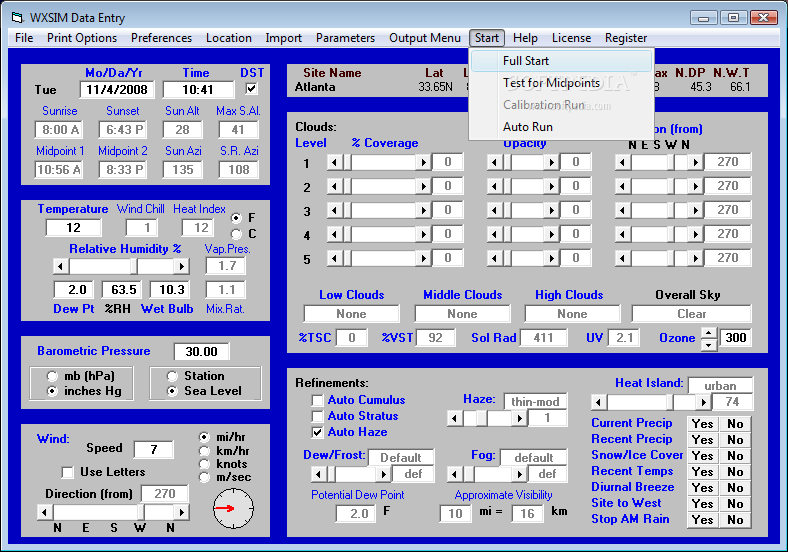The height and width of the screenshot is (552, 788).
Task: Click No for Site to West
Action: [x=735, y=504]
